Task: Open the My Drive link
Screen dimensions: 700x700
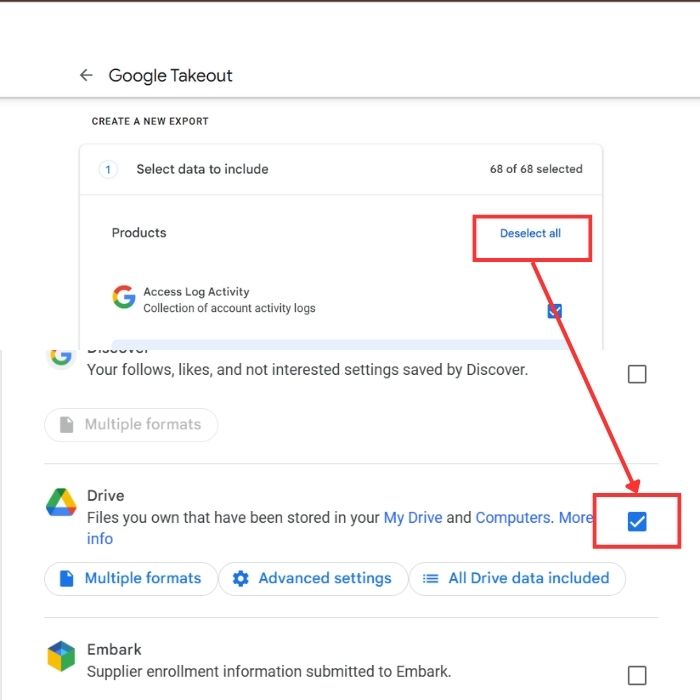Action: pyautogui.click(x=413, y=518)
